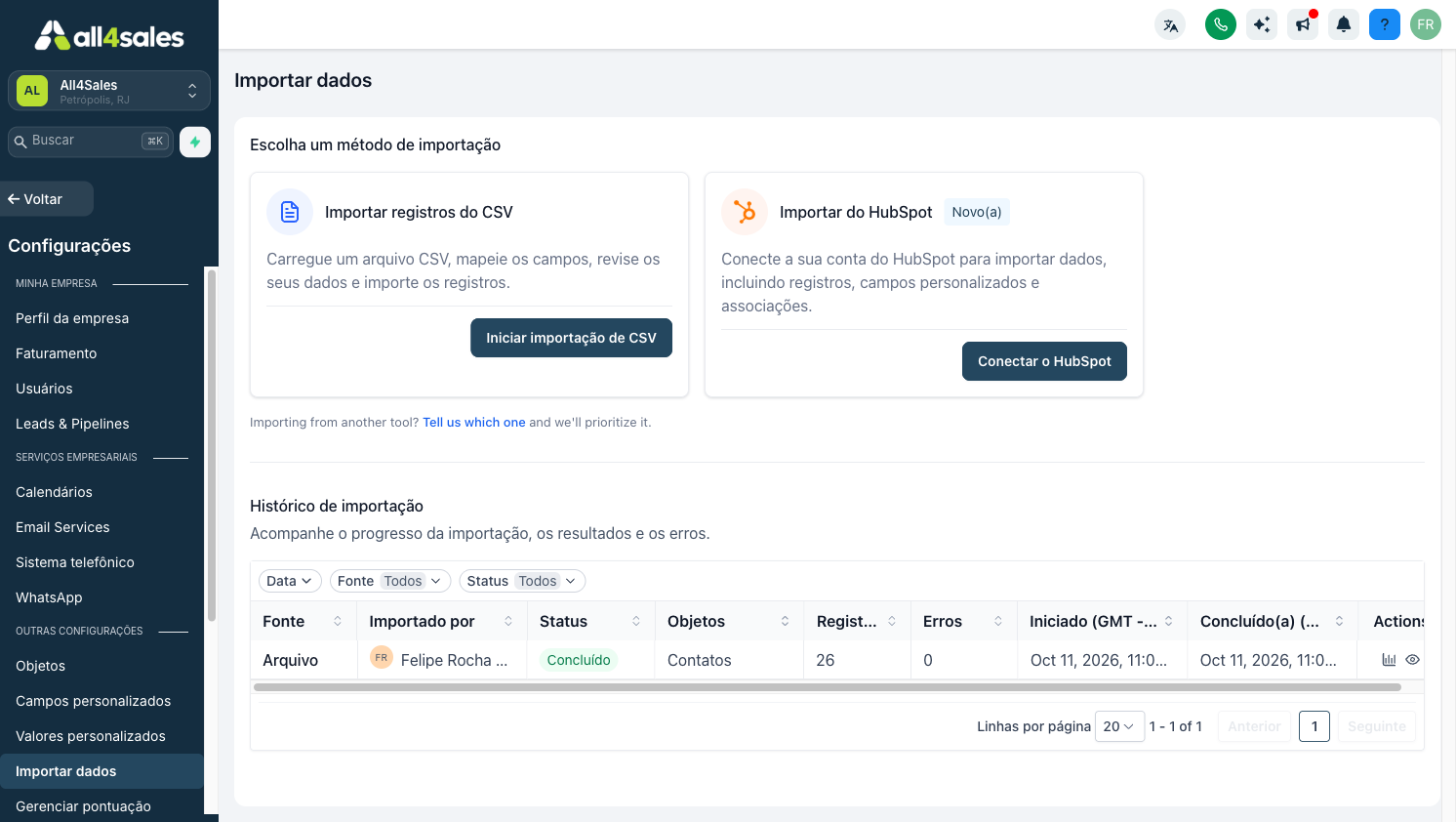Click the translate language icon
The width and height of the screenshot is (1456, 822).
point(1170,24)
